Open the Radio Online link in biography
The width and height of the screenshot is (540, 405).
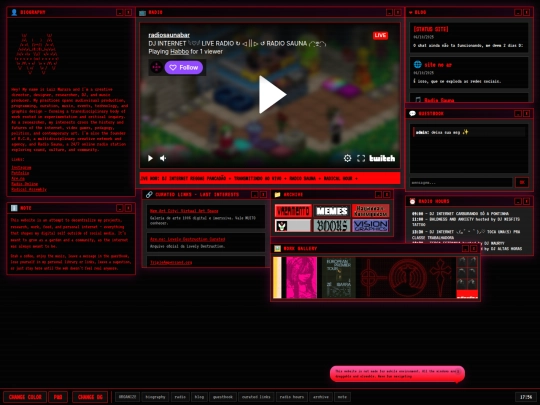coord(24,184)
